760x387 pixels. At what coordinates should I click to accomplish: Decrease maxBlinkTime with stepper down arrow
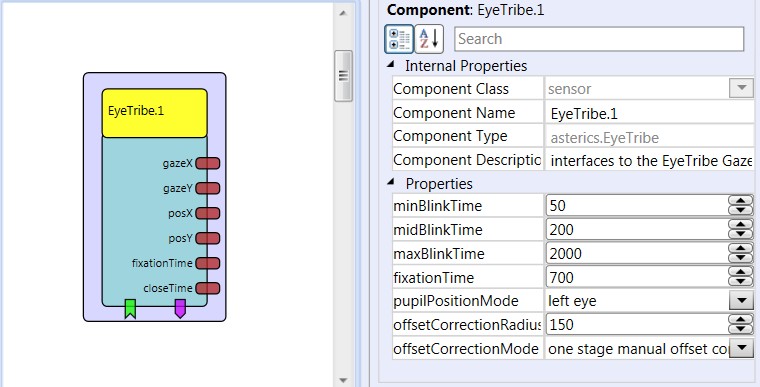coord(741,258)
